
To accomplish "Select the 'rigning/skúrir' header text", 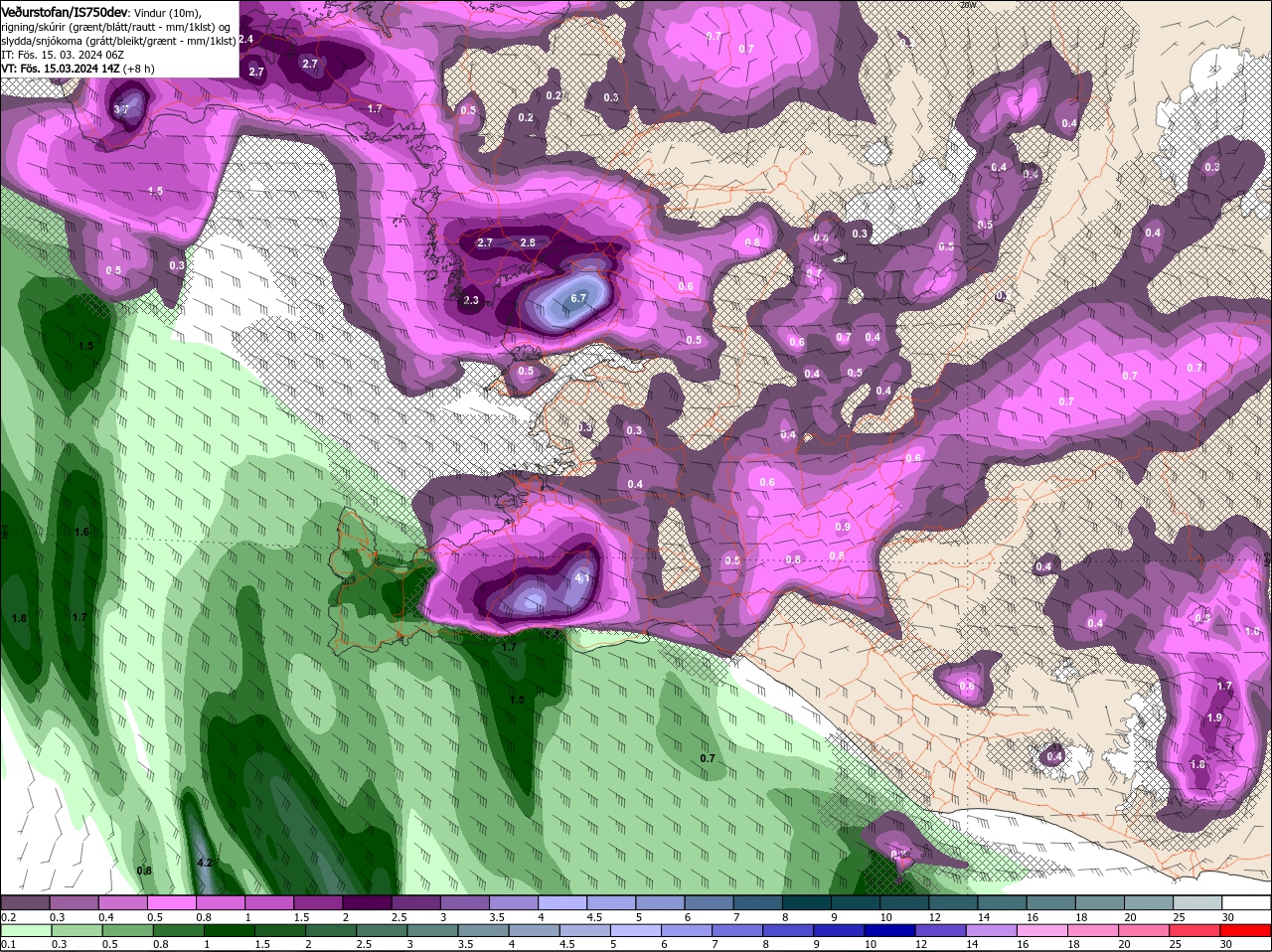I will (x=34, y=26).
